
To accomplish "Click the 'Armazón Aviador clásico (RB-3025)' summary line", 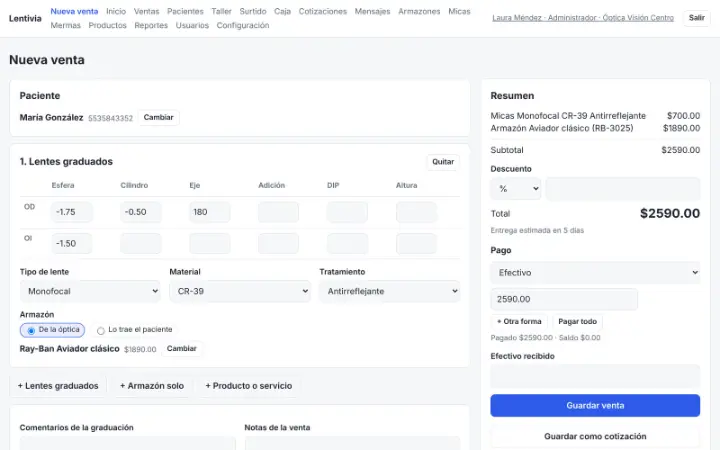I will click(595, 128).
